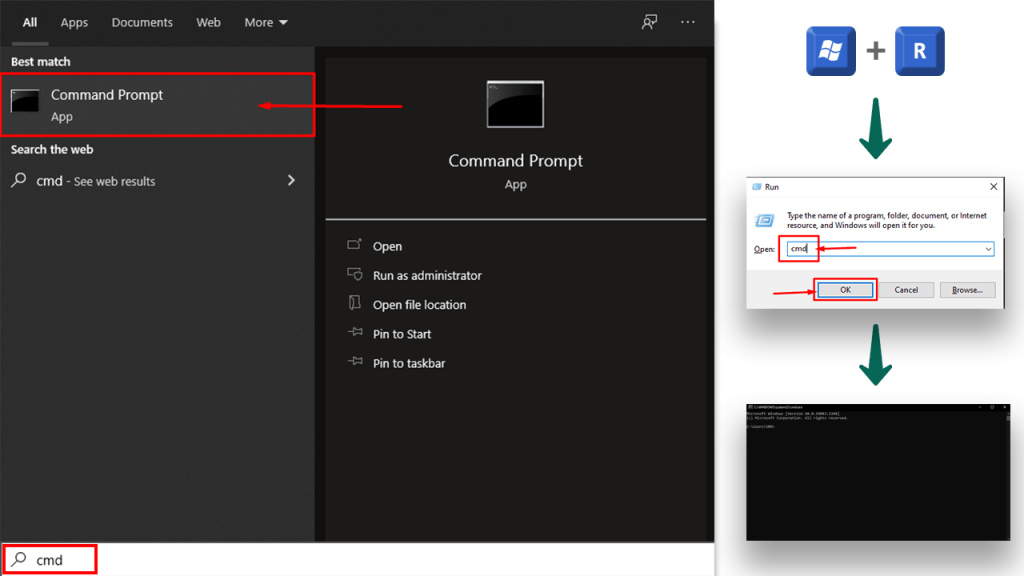The height and width of the screenshot is (576, 1024).
Task: Select Open file location
Action: pyautogui.click(x=419, y=305)
